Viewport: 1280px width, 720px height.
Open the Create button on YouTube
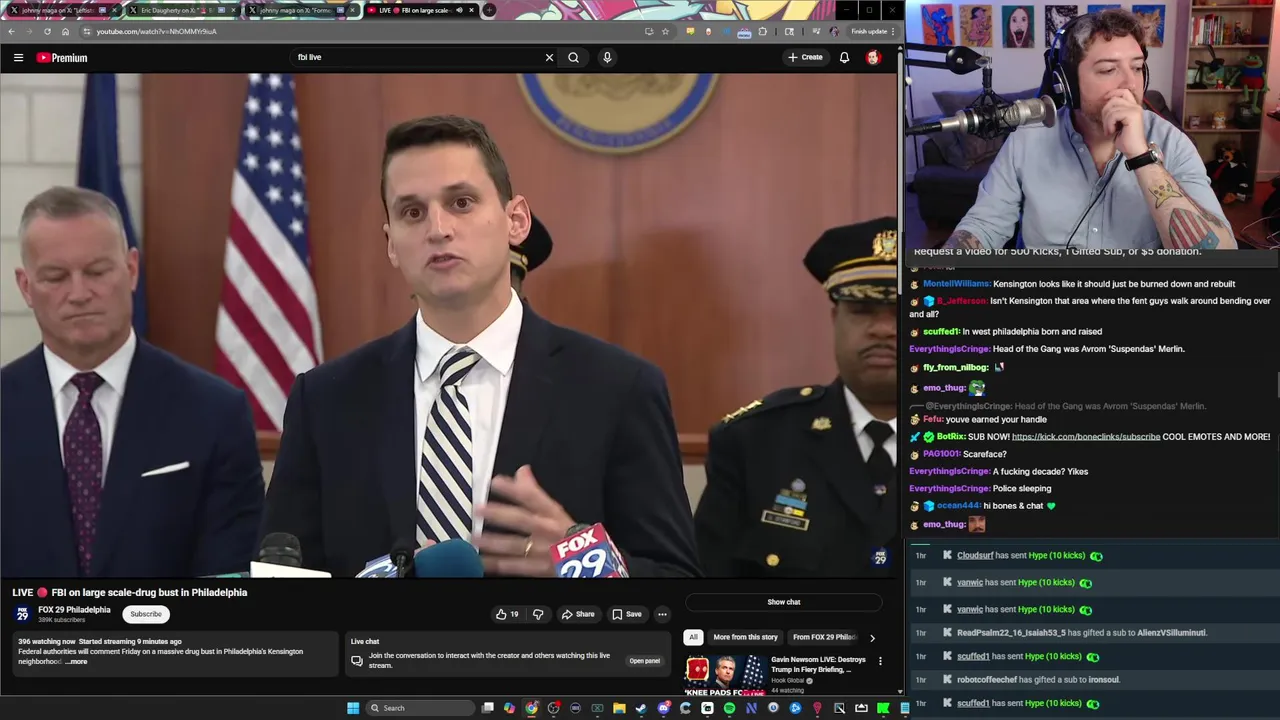(x=805, y=57)
